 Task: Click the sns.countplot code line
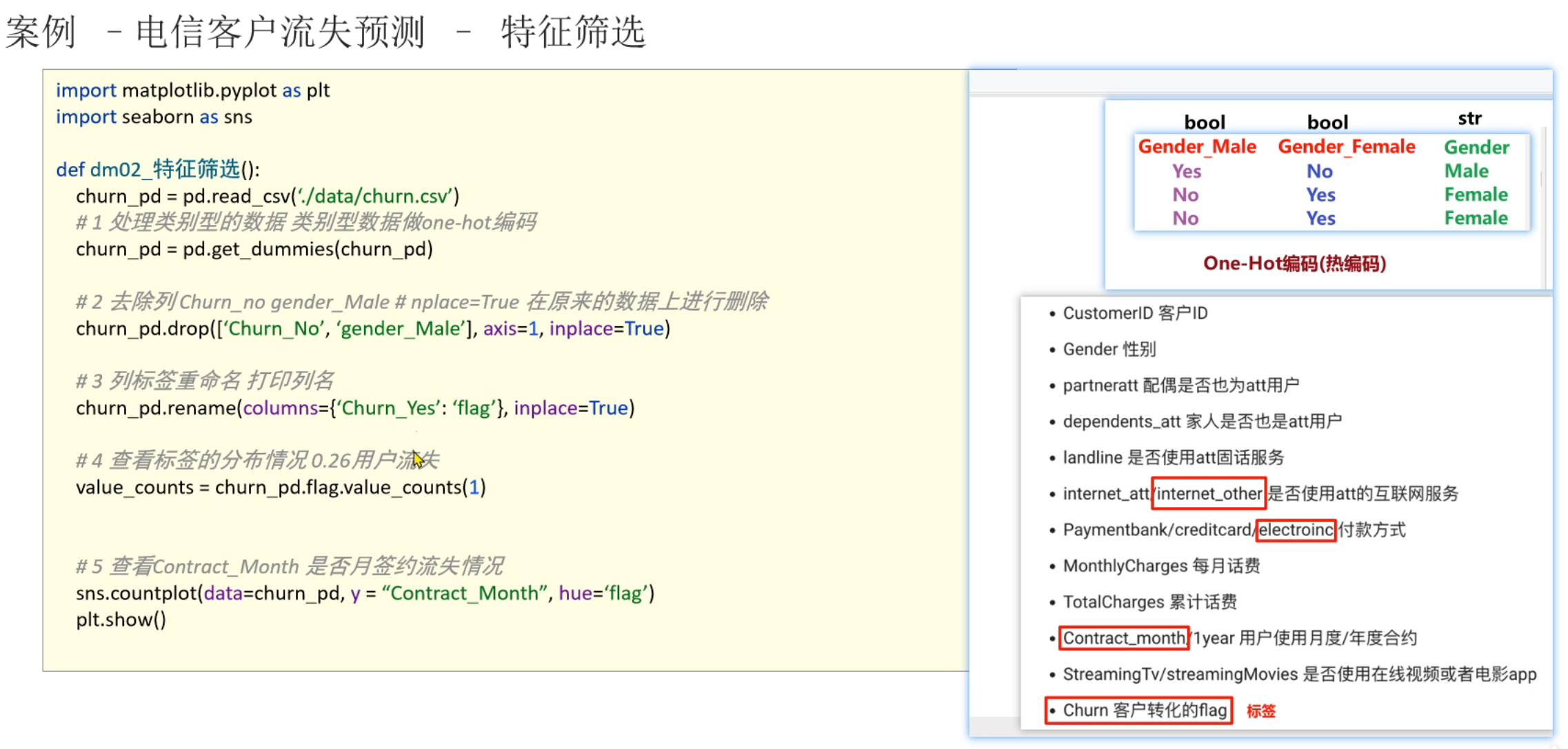(365, 593)
